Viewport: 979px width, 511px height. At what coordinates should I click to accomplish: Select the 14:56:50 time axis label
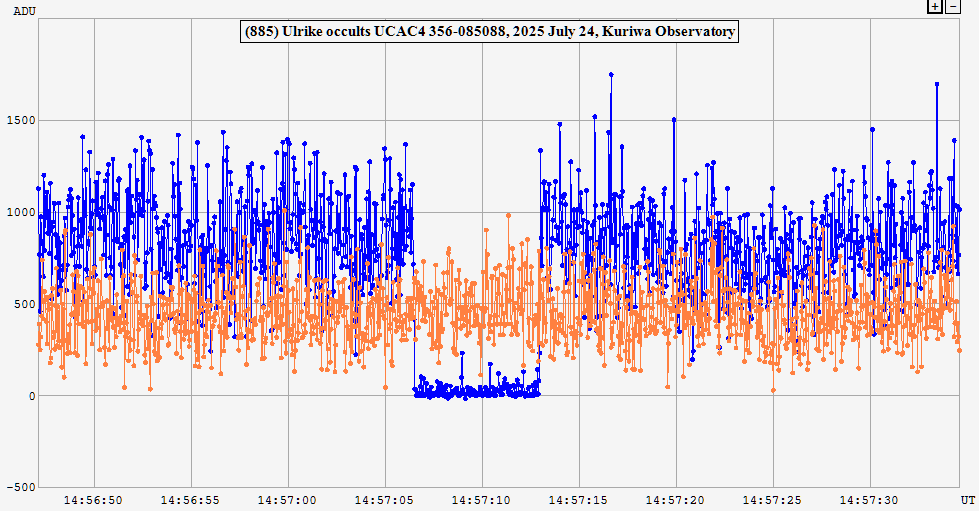(x=93, y=499)
